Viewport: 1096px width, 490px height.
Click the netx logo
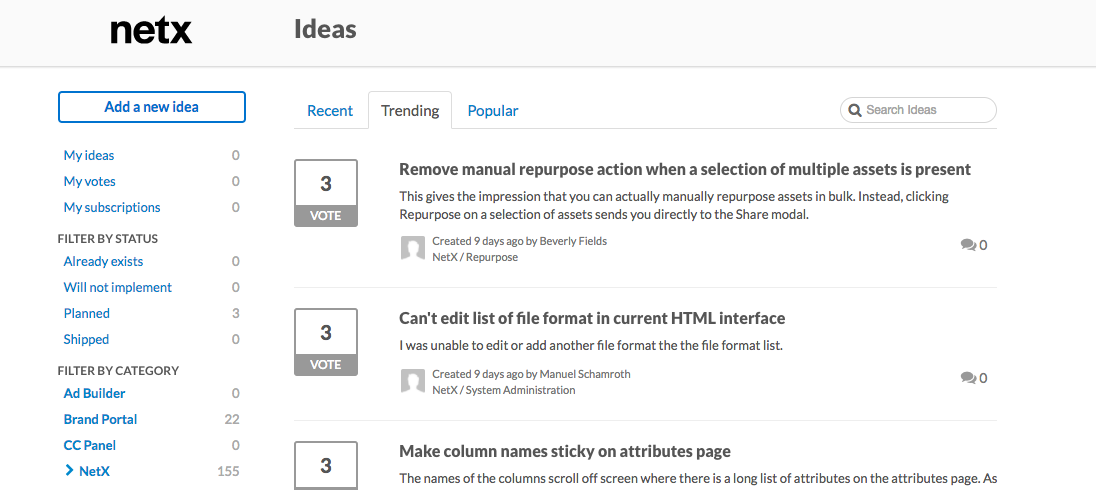click(x=151, y=31)
